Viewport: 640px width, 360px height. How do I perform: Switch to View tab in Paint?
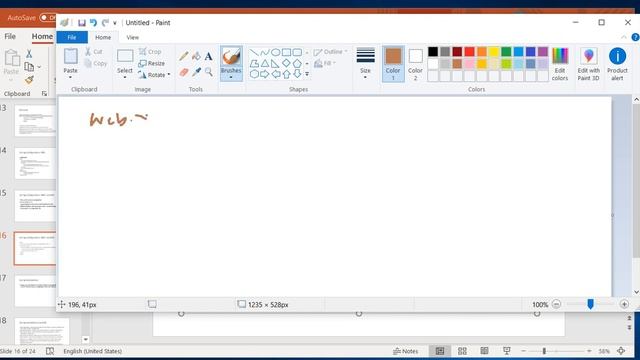click(132, 37)
